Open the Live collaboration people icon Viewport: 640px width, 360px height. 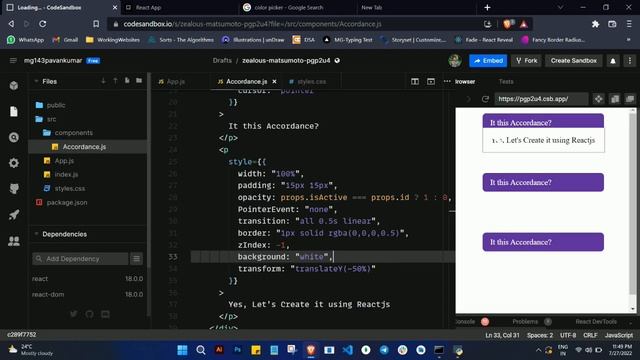[x=14, y=241]
